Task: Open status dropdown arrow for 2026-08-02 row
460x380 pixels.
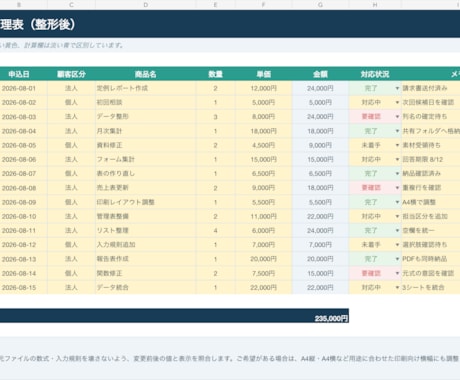Action: pos(397,103)
